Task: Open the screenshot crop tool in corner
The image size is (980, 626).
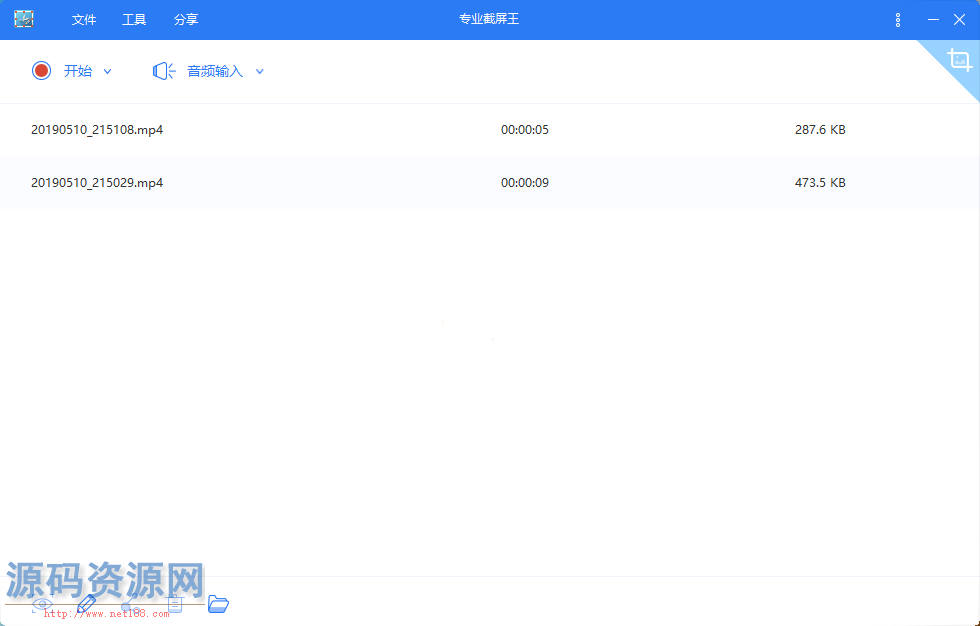Action: (x=960, y=60)
